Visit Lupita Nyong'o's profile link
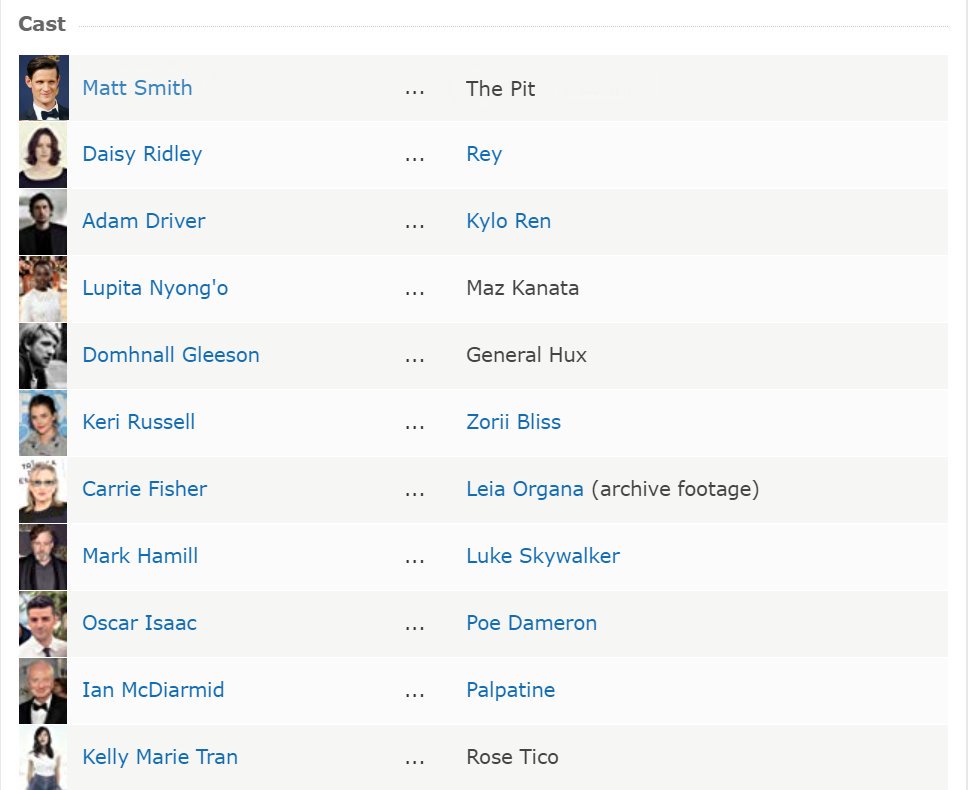Screen dimensions: 968x790 [155, 288]
